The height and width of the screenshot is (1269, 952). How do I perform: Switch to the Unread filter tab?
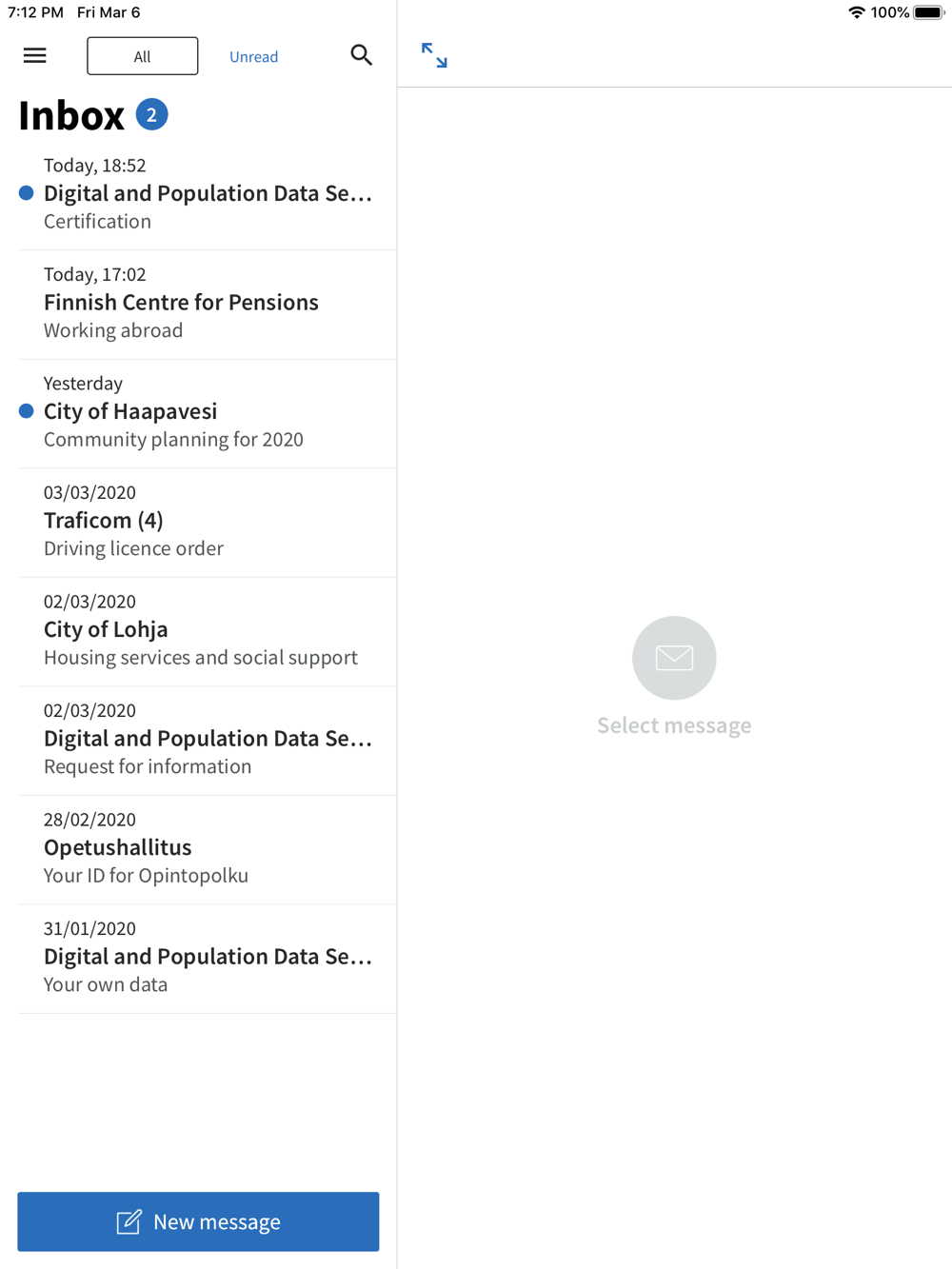coord(253,57)
